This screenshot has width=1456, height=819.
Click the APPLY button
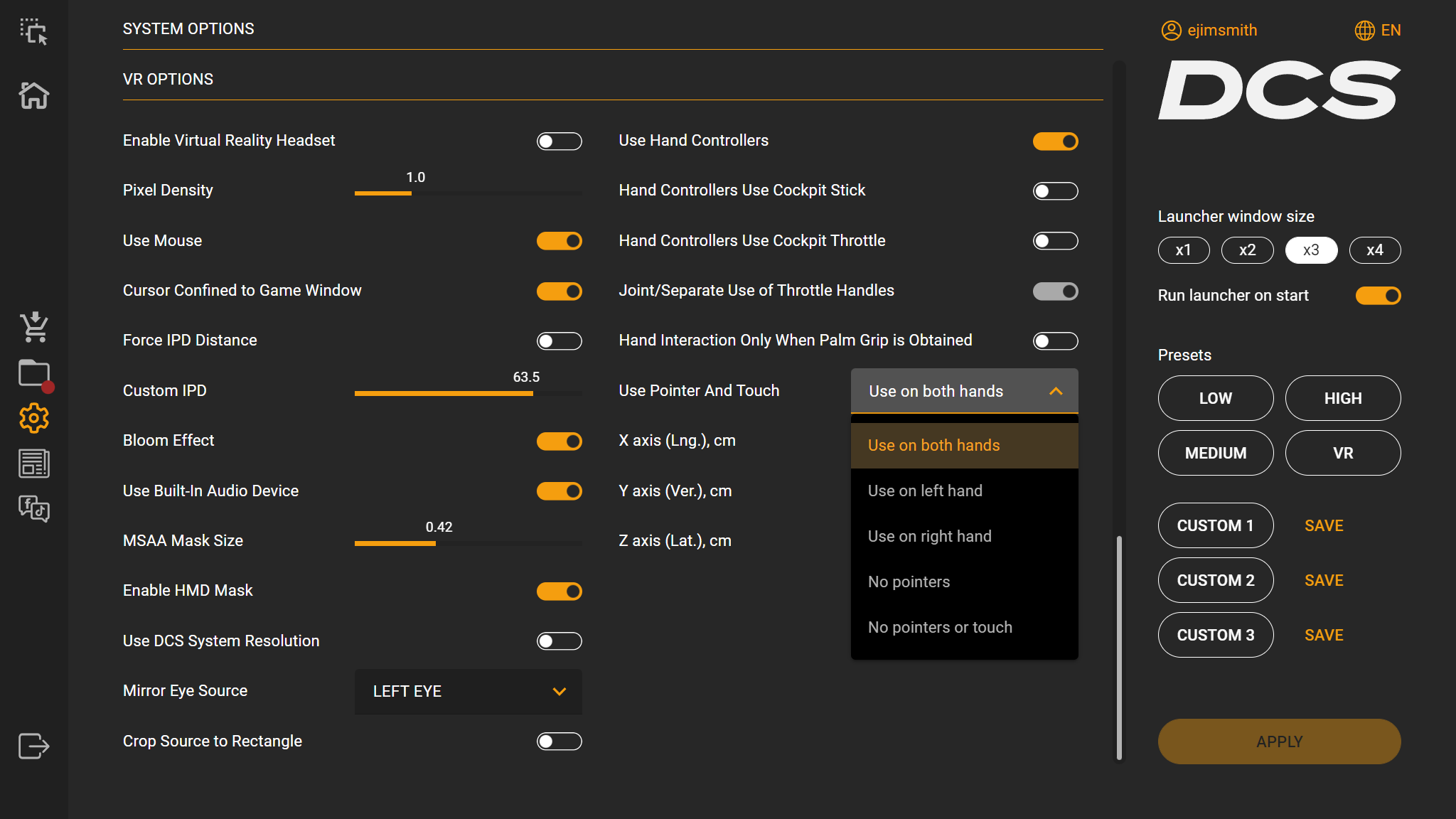pos(1279,742)
